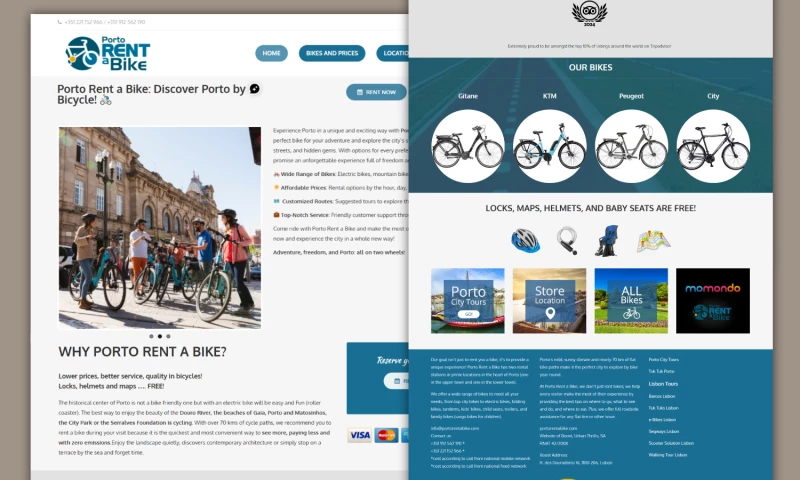
Task: Click the RENT NOW button
Action: click(377, 92)
